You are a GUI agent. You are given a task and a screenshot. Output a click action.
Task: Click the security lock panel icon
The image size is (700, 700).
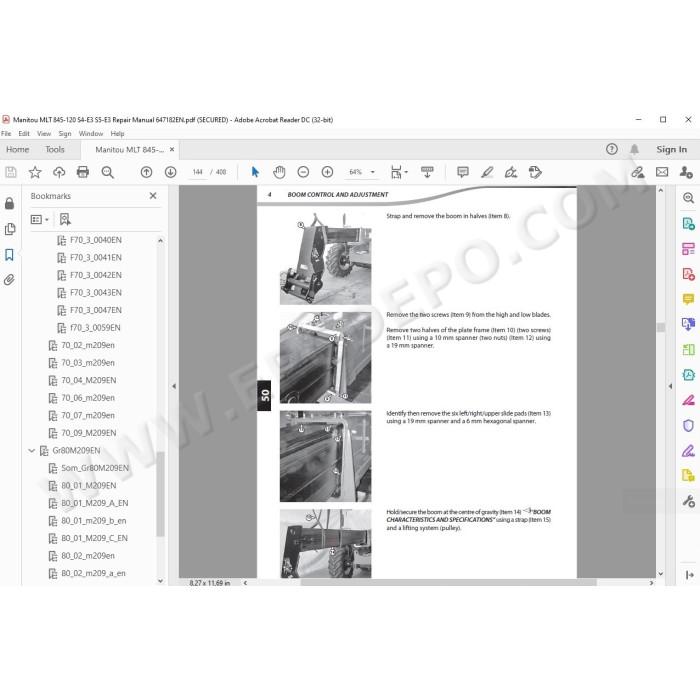pos(9,204)
